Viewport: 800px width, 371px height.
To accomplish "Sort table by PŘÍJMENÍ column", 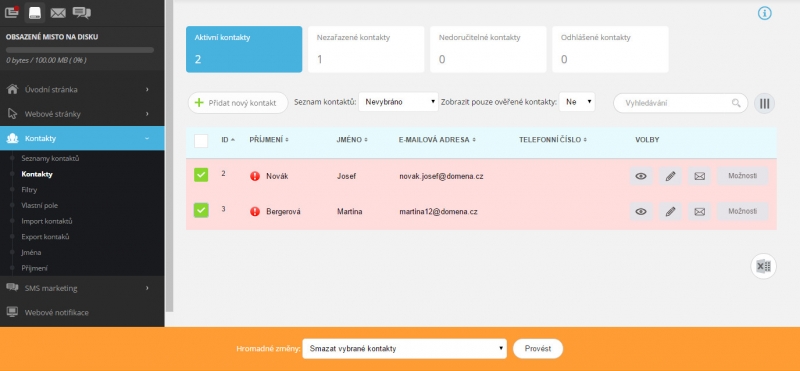I will click(269, 139).
